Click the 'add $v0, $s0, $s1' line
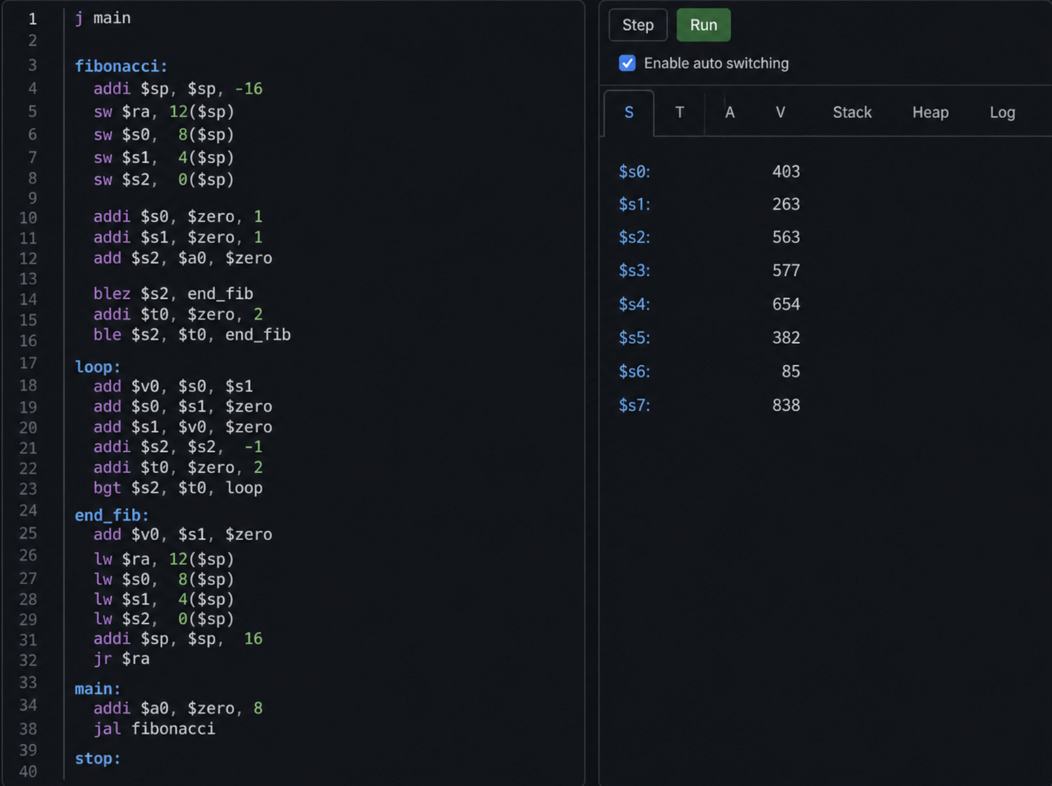 pyautogui.click(x=173, y=386)
